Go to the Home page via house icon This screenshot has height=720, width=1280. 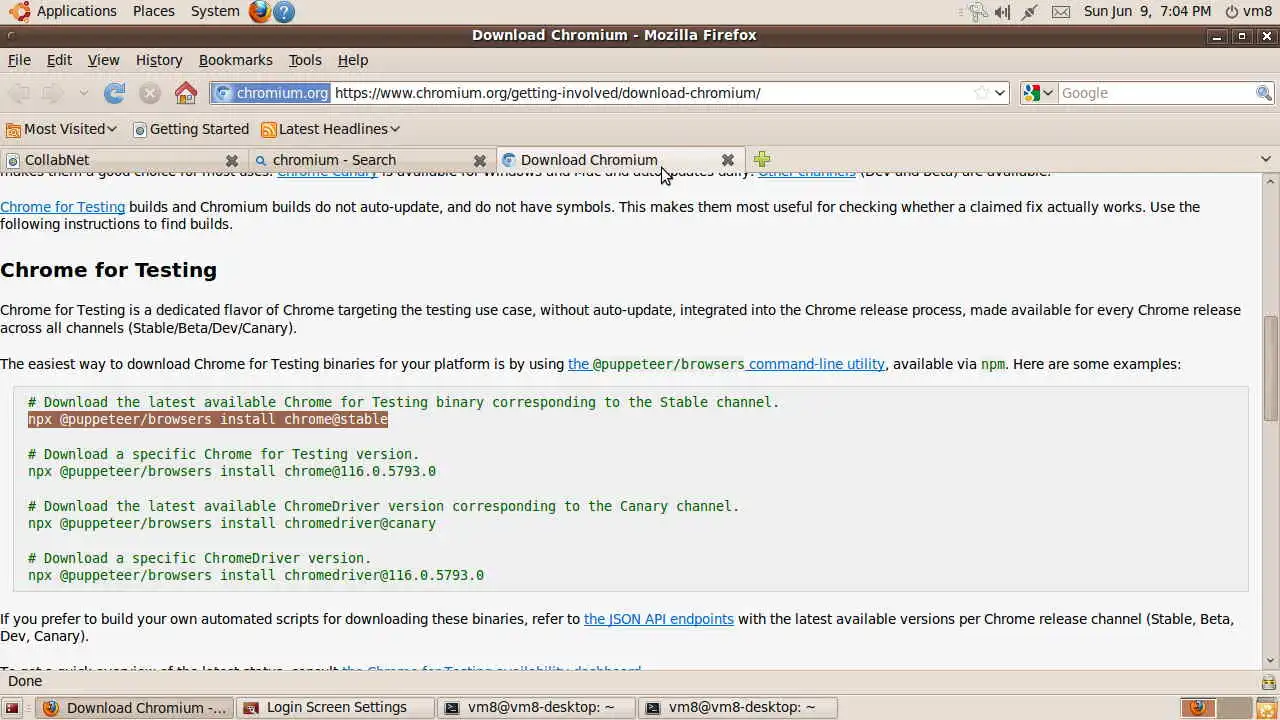[x=186, y=93]
